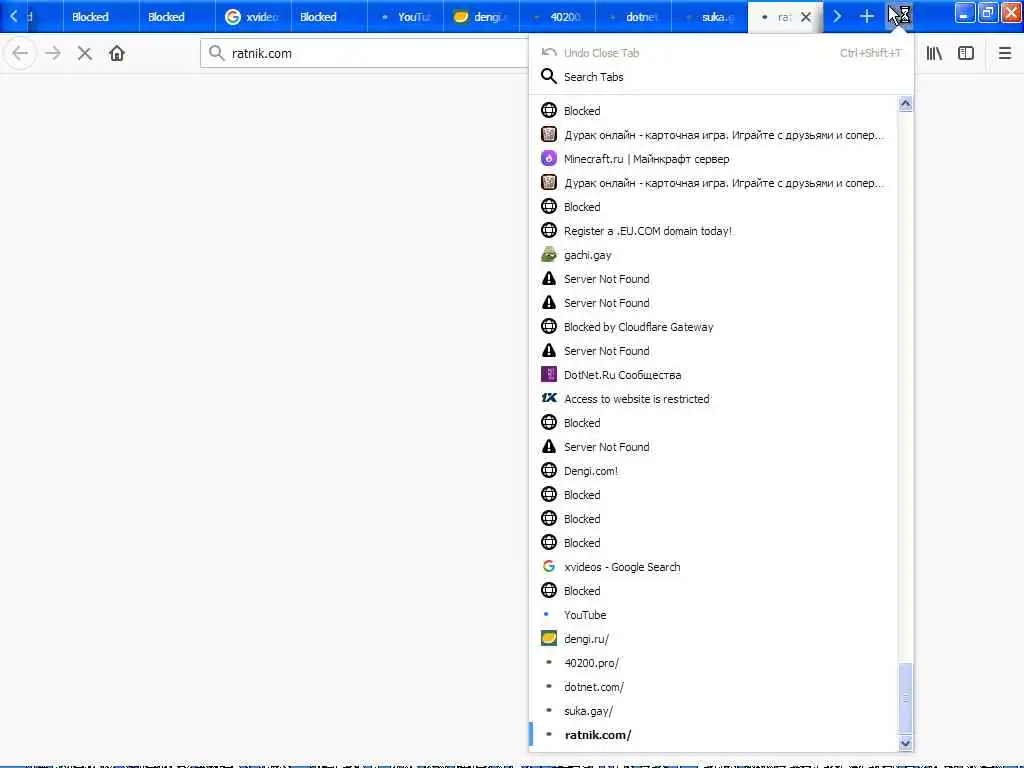Open the home page button
The height and width of the screenshot is (768, 1024).
pos(117,53)
